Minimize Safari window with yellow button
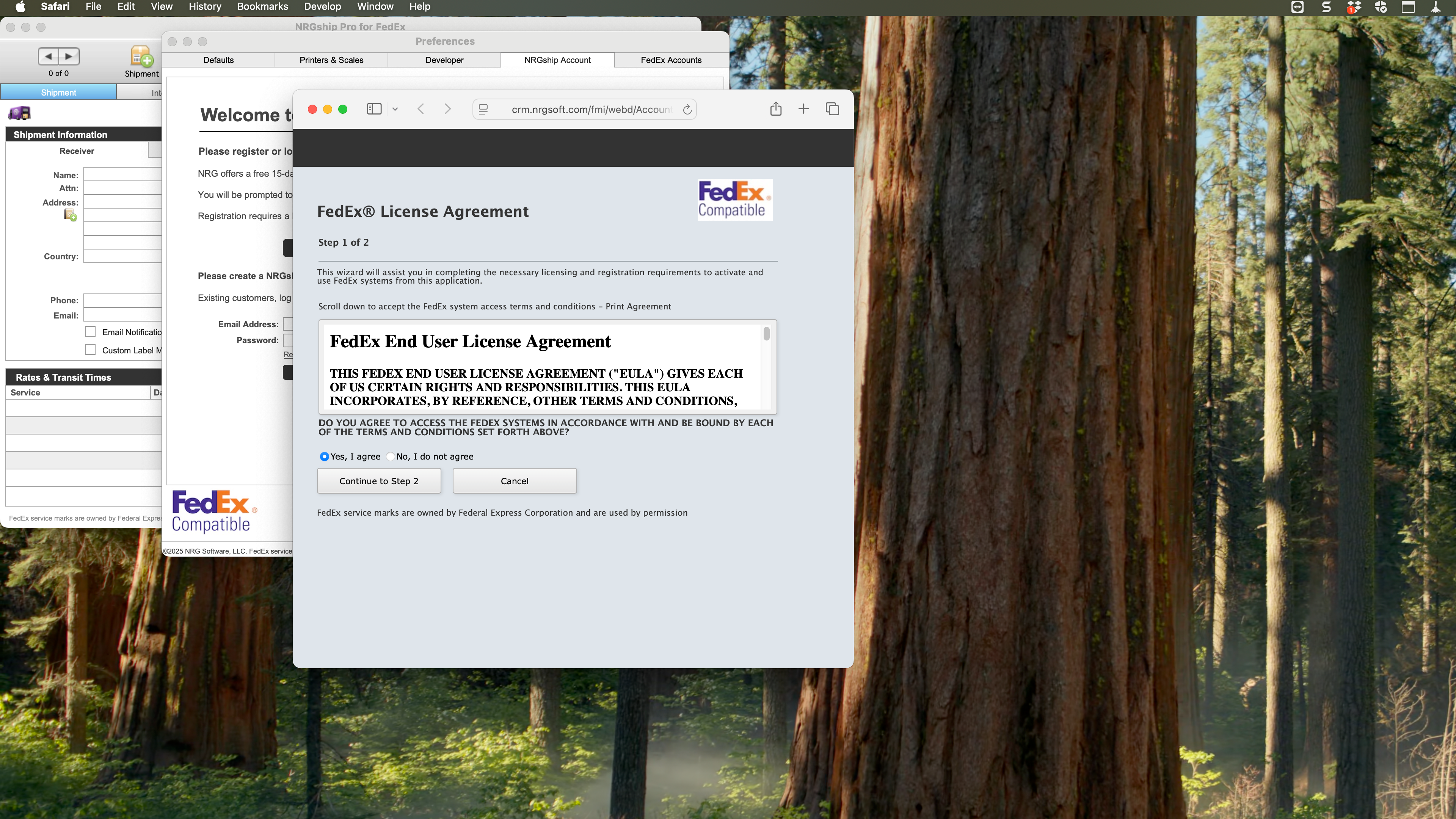This screenshot has height=819, width=1456. pos(327,109)
